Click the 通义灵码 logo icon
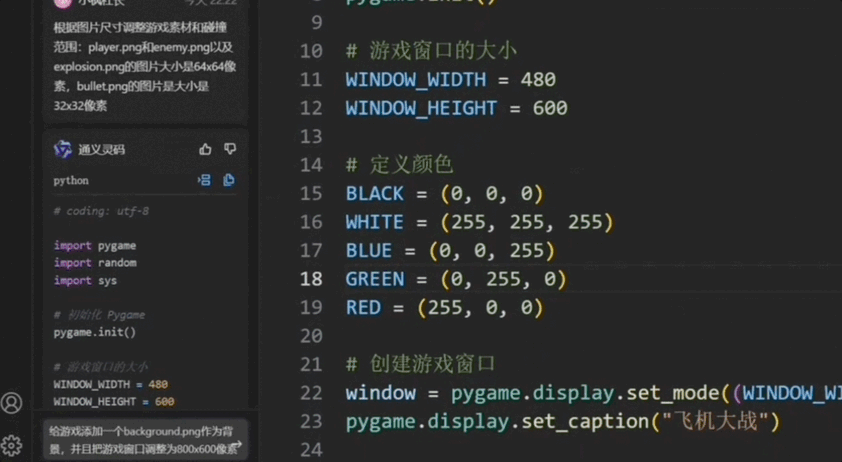 click(63, 149)
